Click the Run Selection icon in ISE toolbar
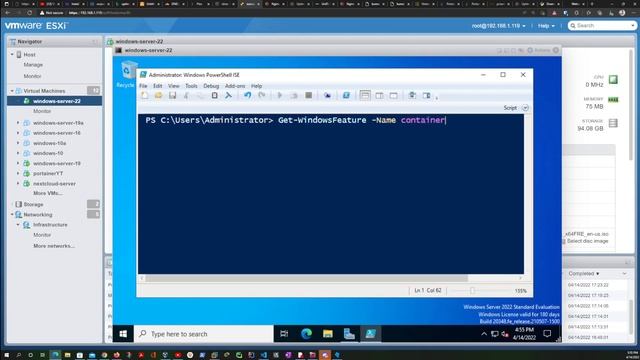Viewport: 640px width, 360px height. click(x=294, y=96)
